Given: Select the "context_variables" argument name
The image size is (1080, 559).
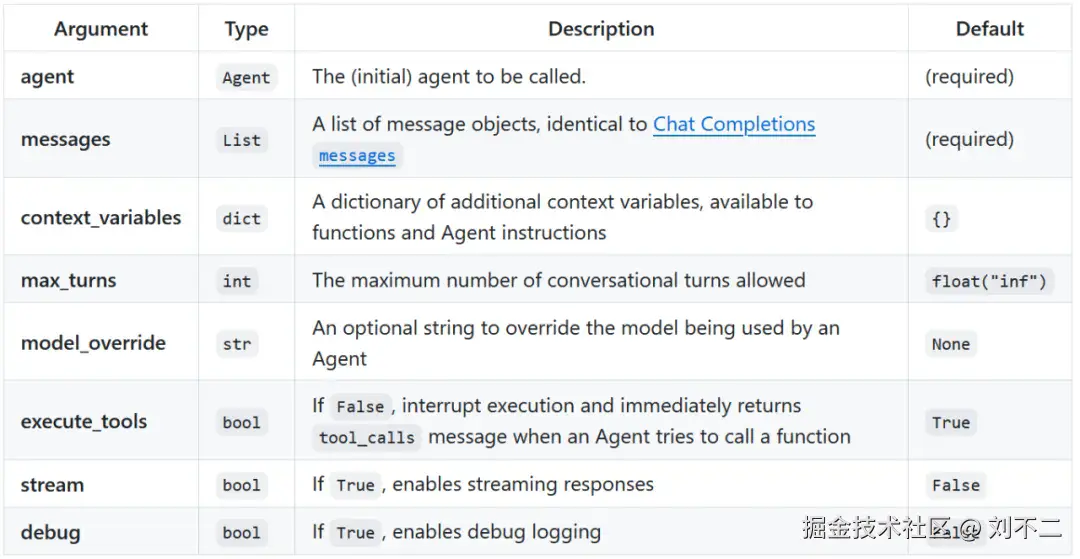Looking at the screenshot, I should [x=101, y=218].
